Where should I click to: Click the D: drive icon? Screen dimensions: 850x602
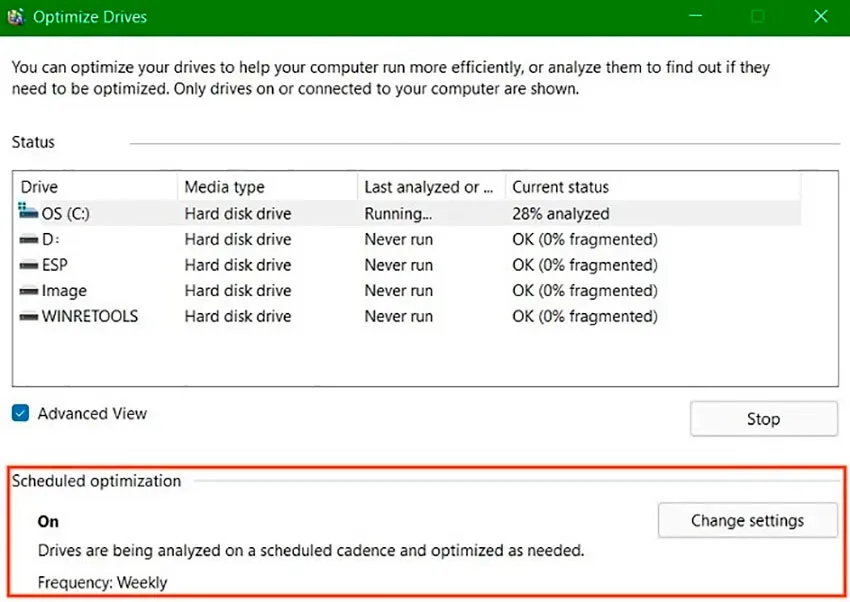pos(29,239)
